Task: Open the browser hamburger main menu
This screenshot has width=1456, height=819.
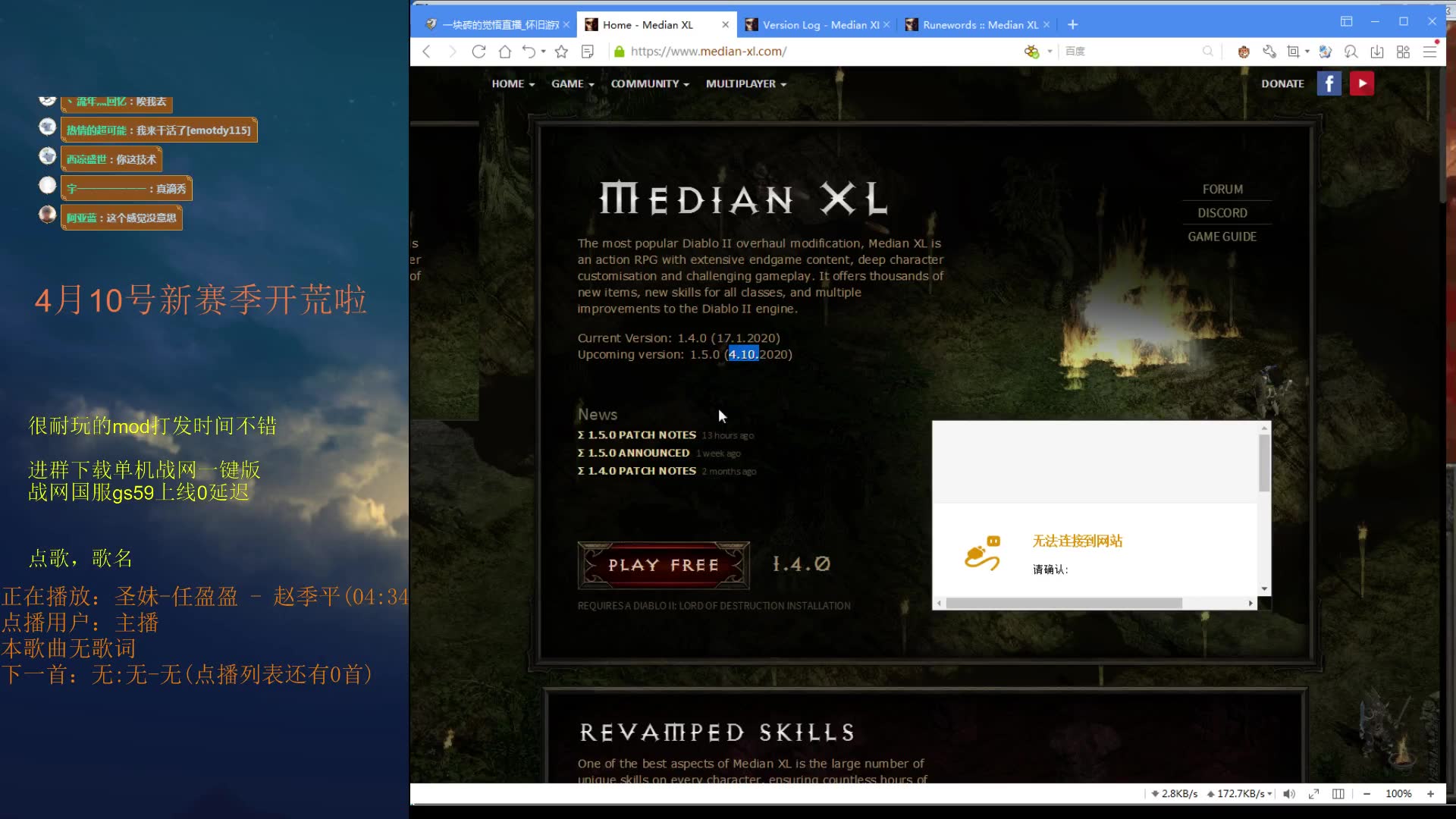Action: tap(1430, 52)
